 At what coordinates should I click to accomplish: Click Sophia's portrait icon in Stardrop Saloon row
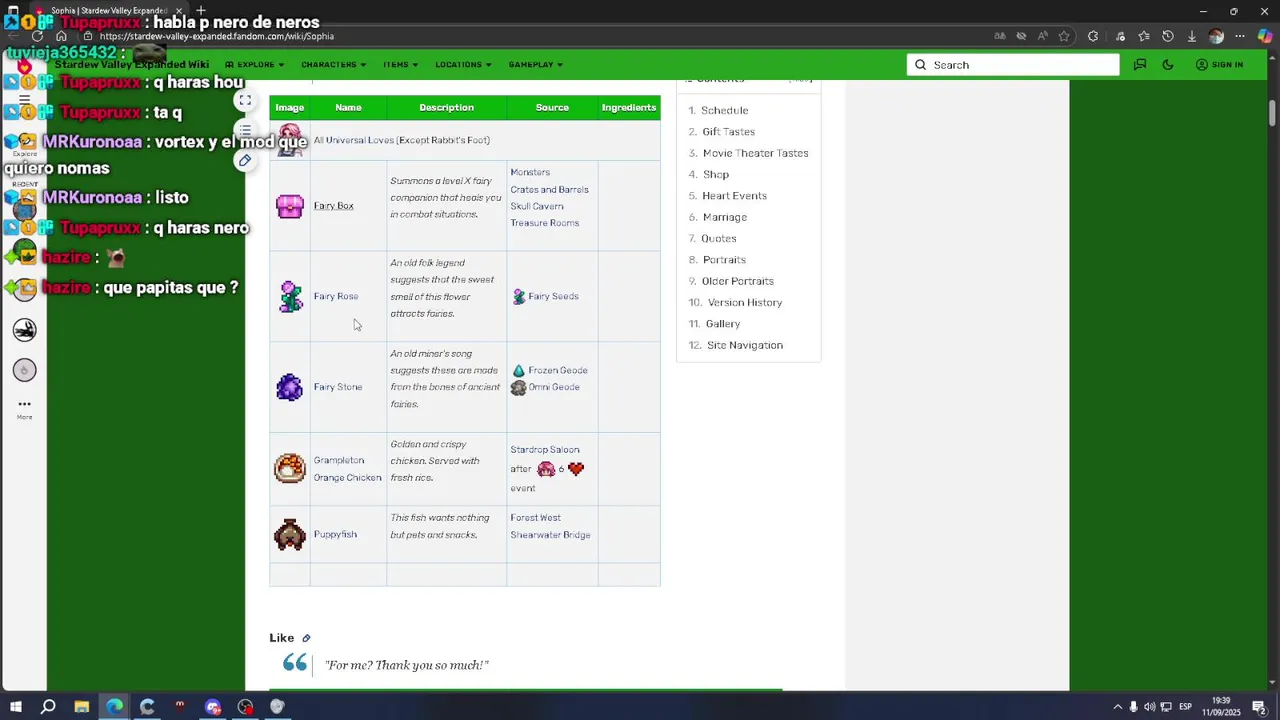coord(546,469)
